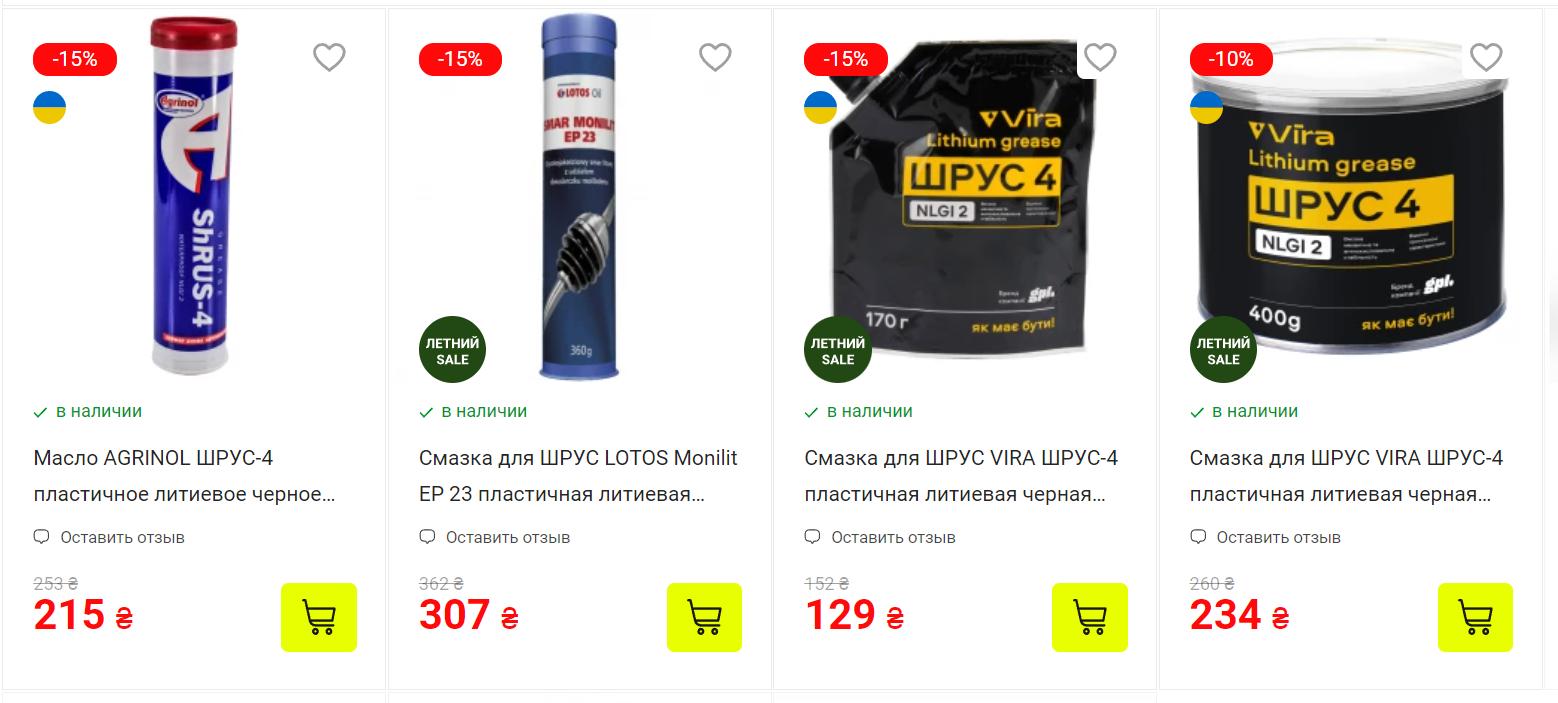Click the ЛЕТНИЙ SALE badge on LOTOS product
The width and height of the screenshot is (1558, 703).
452,351
